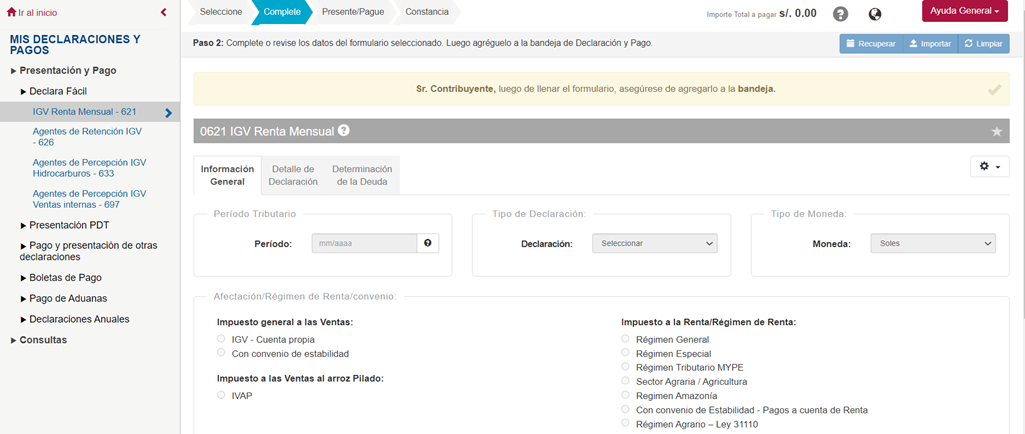Expand Consultas in the sidebar
Screen dimensions: 1025x434
[x=39, y=340]
